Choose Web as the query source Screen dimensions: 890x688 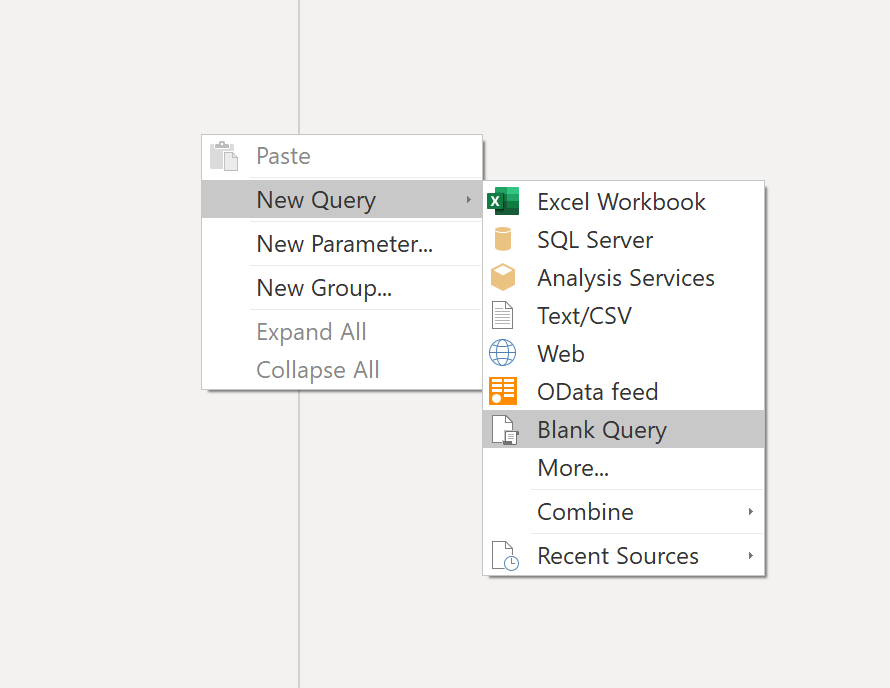pyautogui.click(x=623, y=354)
